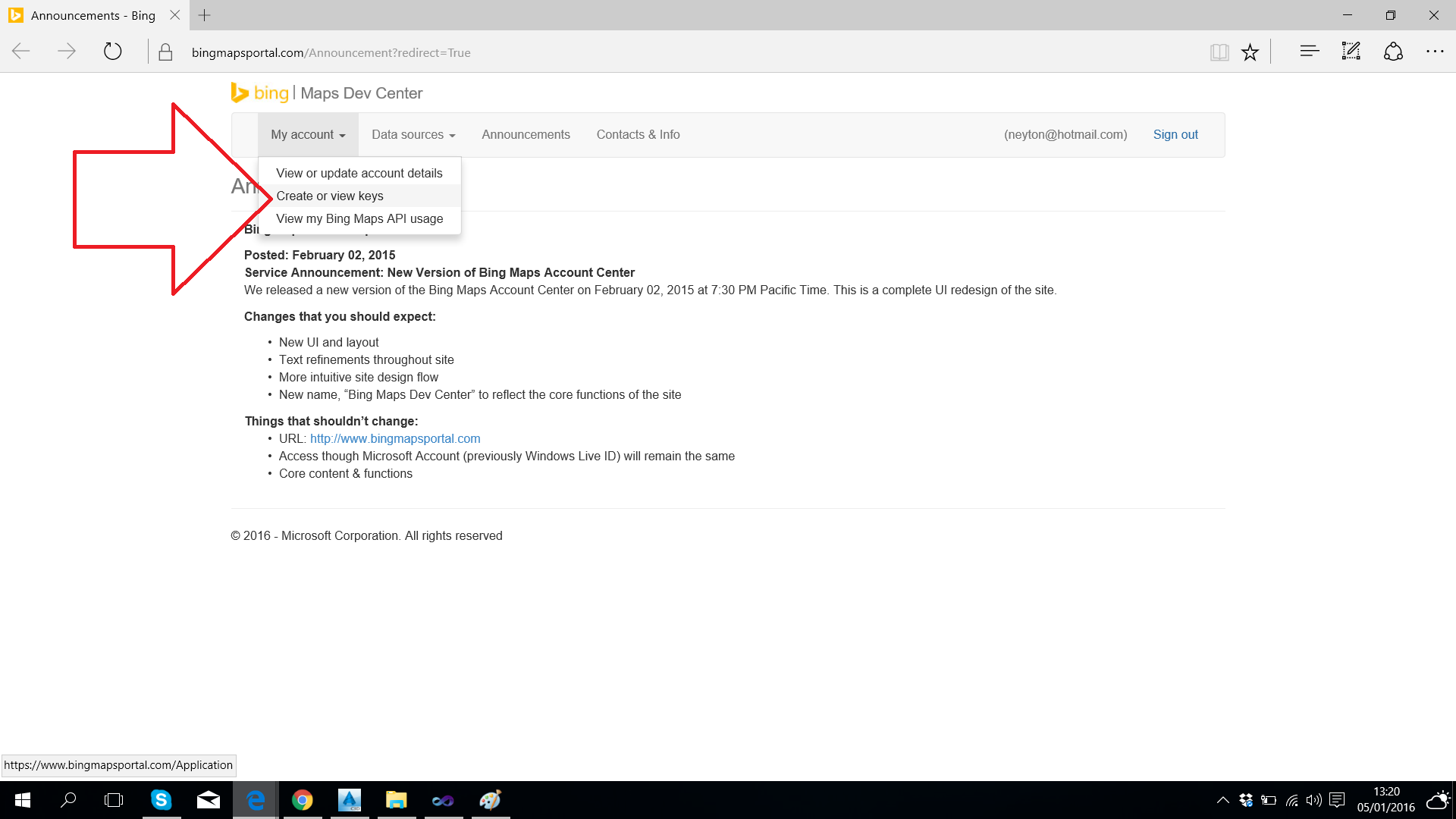The image size is (1456, 819).
Task: Open Share icon in Edge toolbar
Action: [1394, 52]
